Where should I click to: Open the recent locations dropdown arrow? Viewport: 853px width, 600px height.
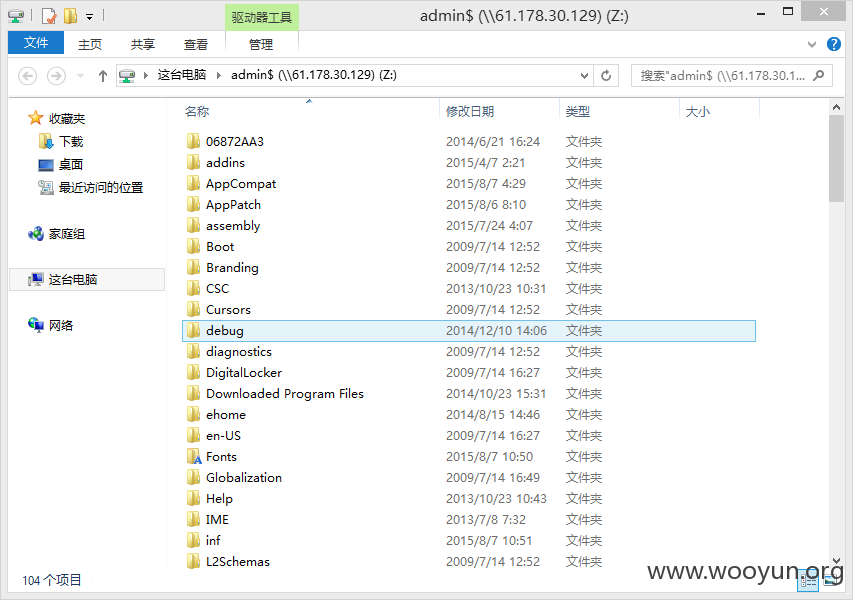[x=81, y=76]
